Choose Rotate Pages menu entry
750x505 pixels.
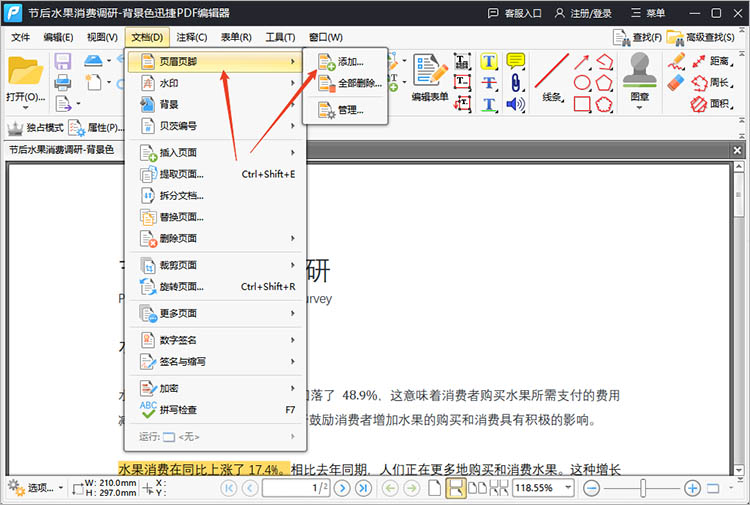216,286
